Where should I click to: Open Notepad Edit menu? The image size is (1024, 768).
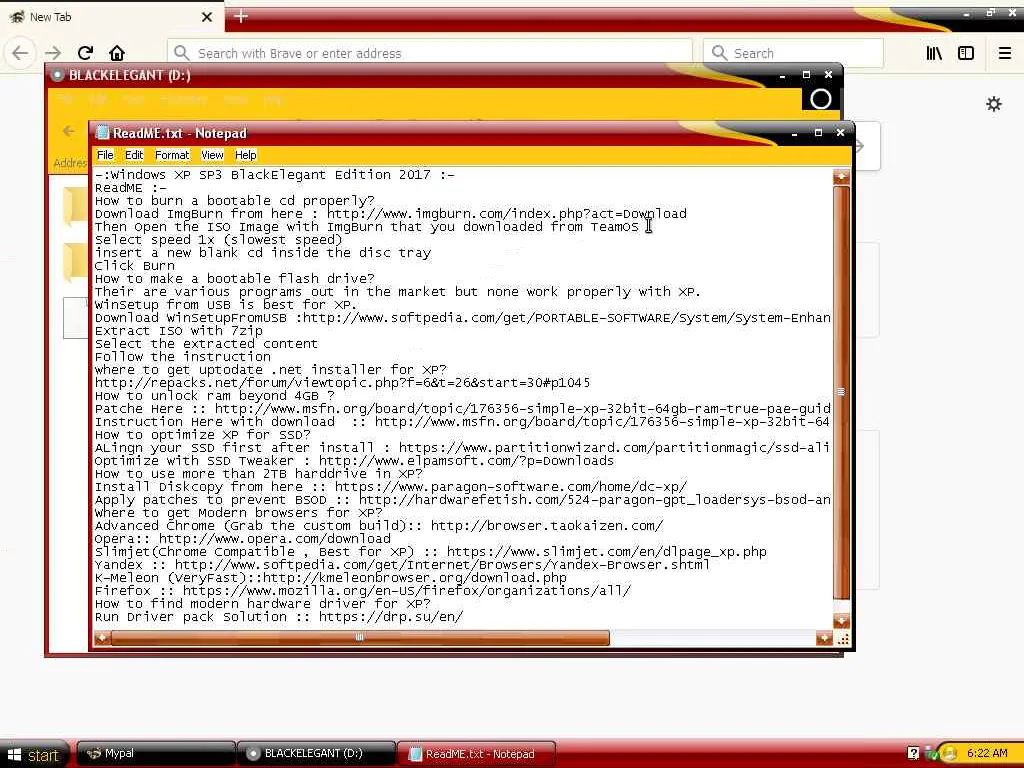(x=134, y=155)
